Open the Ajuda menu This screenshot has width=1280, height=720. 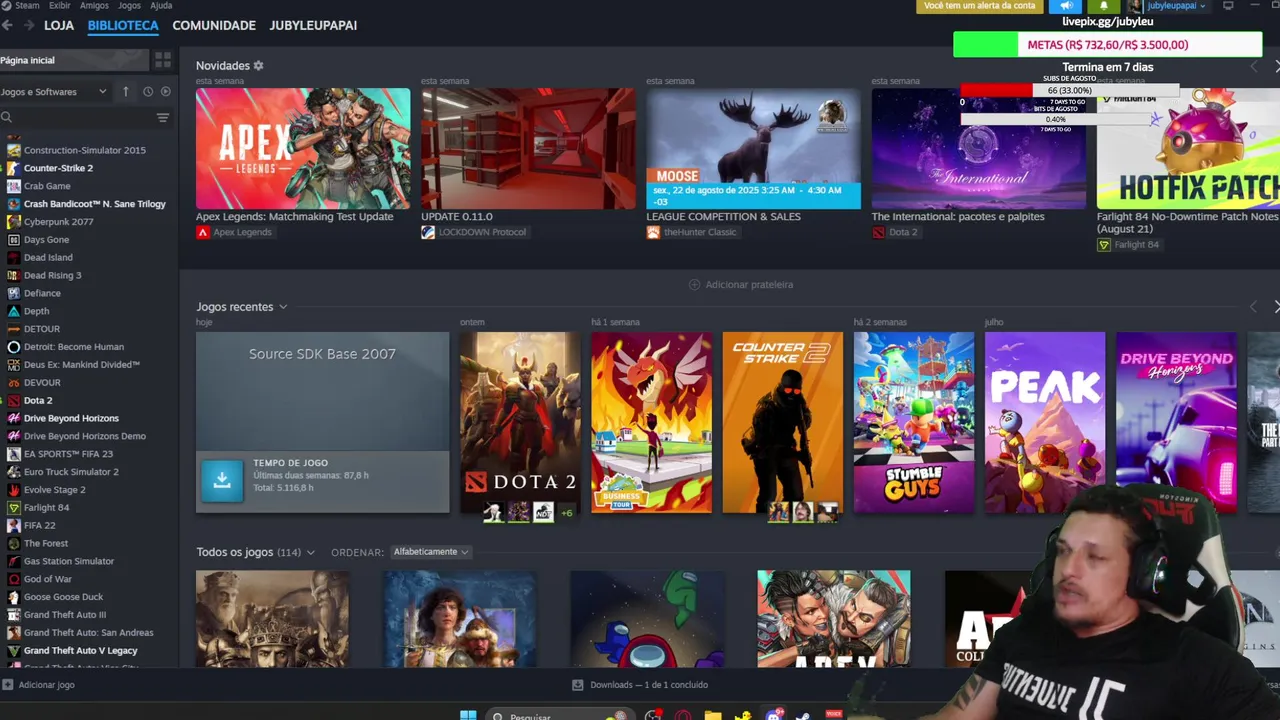(x=161, y=5)
